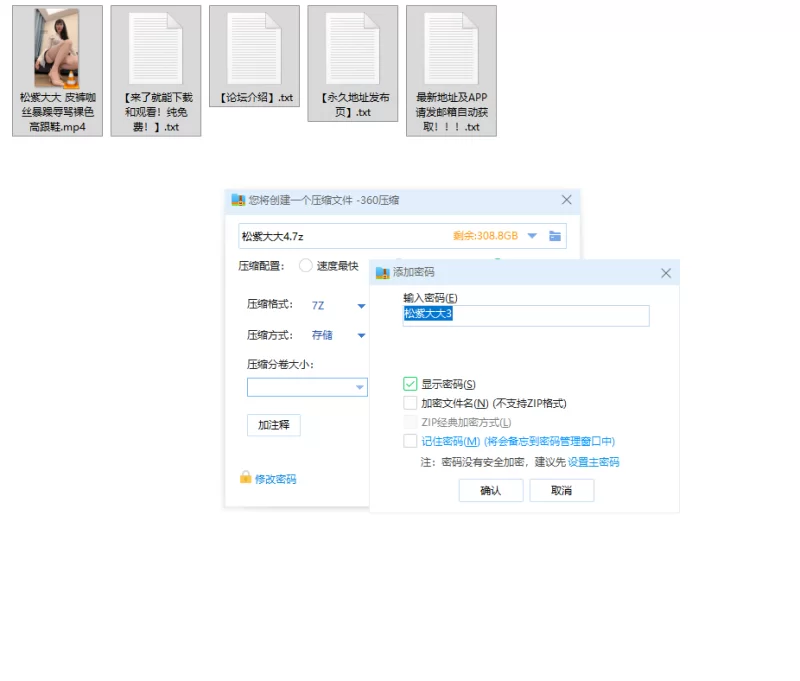Select the 【来了就能下载和观看】txt file
The width and height of the screenshot is (800, 681).
[x=156, y=71]
